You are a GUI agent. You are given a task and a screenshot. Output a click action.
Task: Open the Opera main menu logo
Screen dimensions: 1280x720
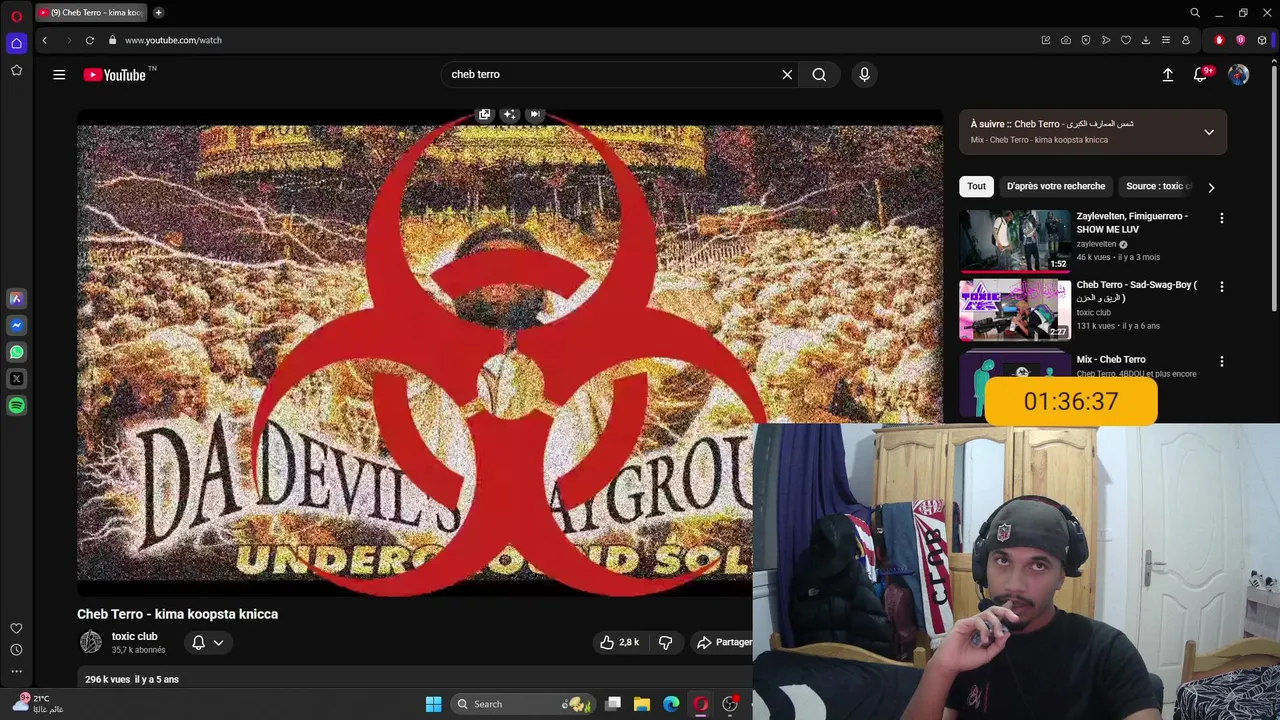[16, 17]
